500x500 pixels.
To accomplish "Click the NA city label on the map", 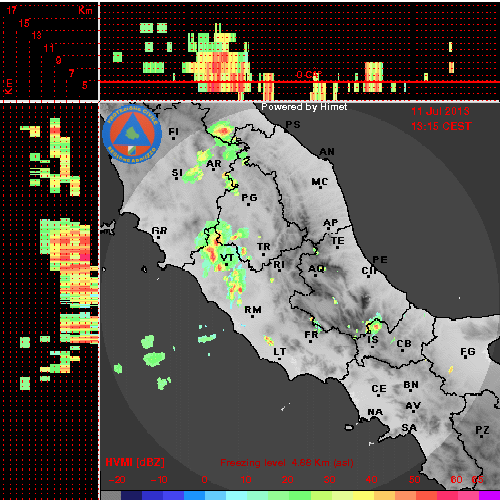I will (375, 412).
